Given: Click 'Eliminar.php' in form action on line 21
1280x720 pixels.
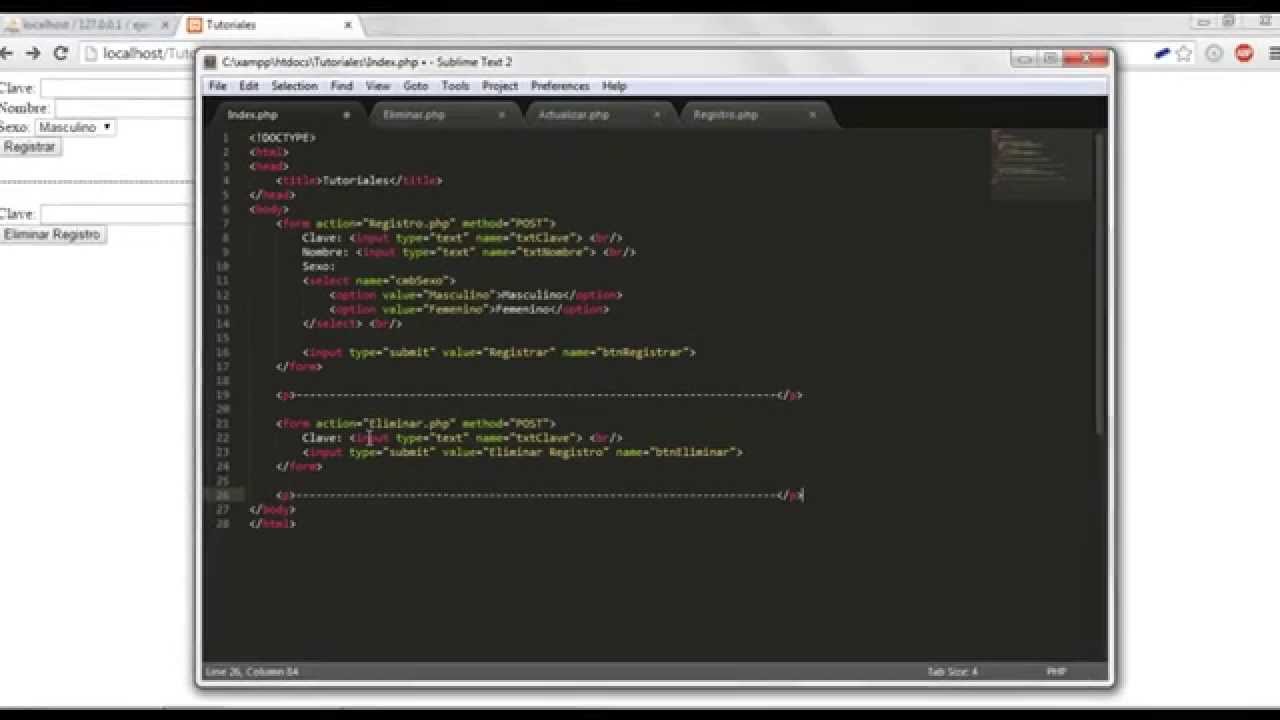Looking at the screenshot, I should point(408,424).
